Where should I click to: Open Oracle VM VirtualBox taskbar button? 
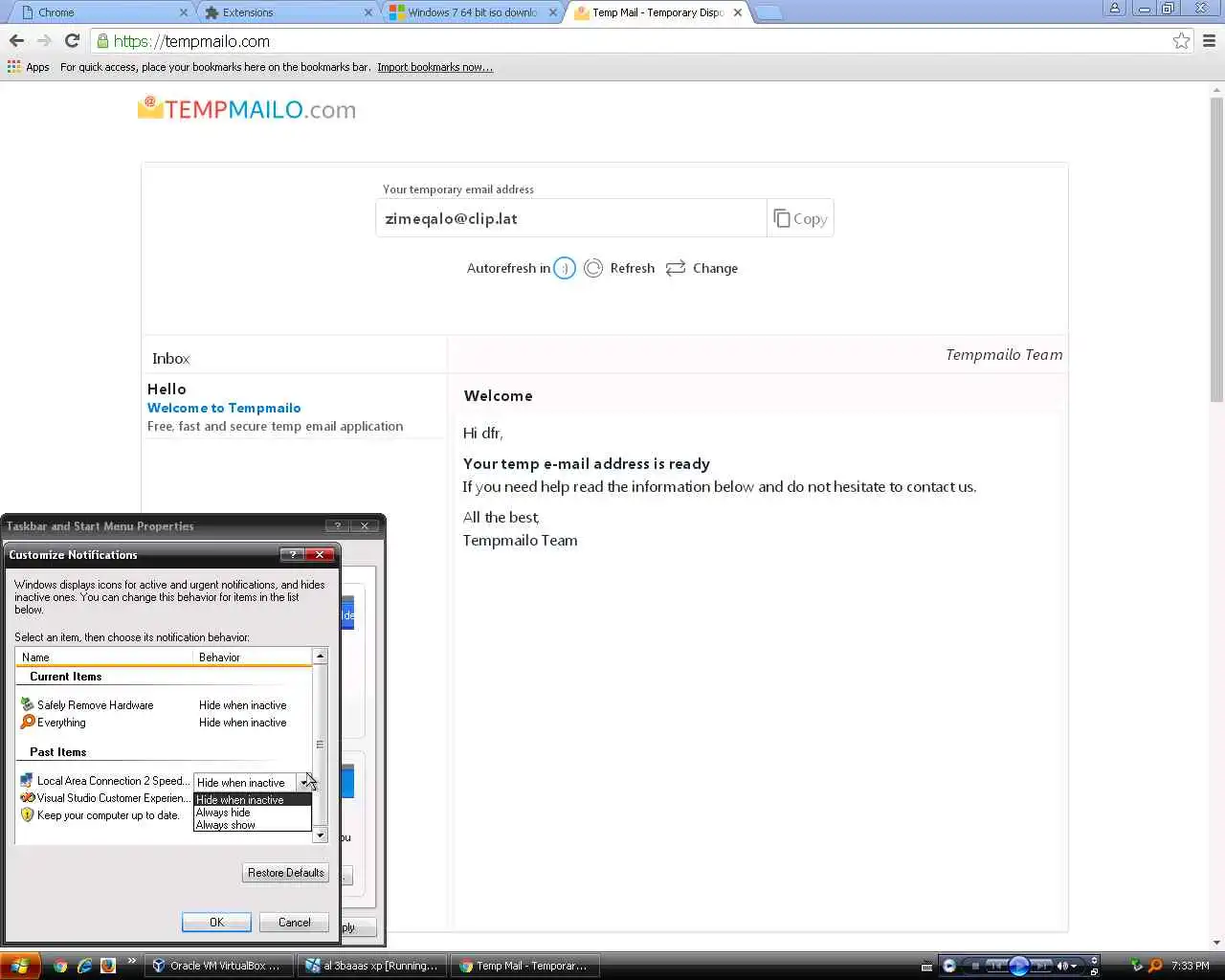pos(218,966)
